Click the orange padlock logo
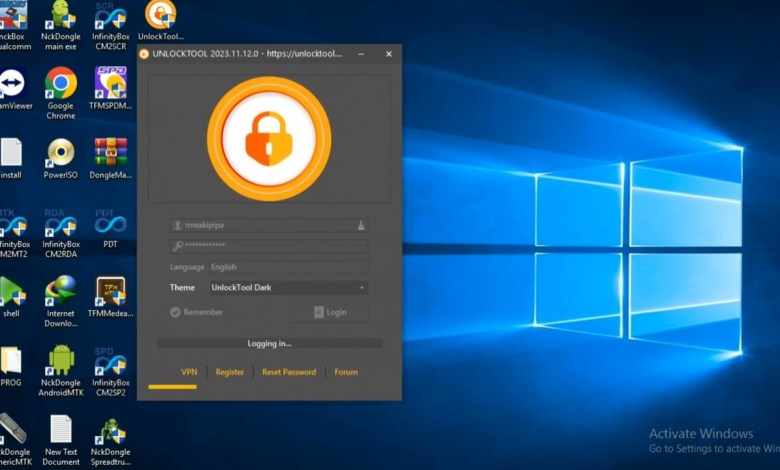The height and width of the screenshot is (470, 780). (268, 139)
